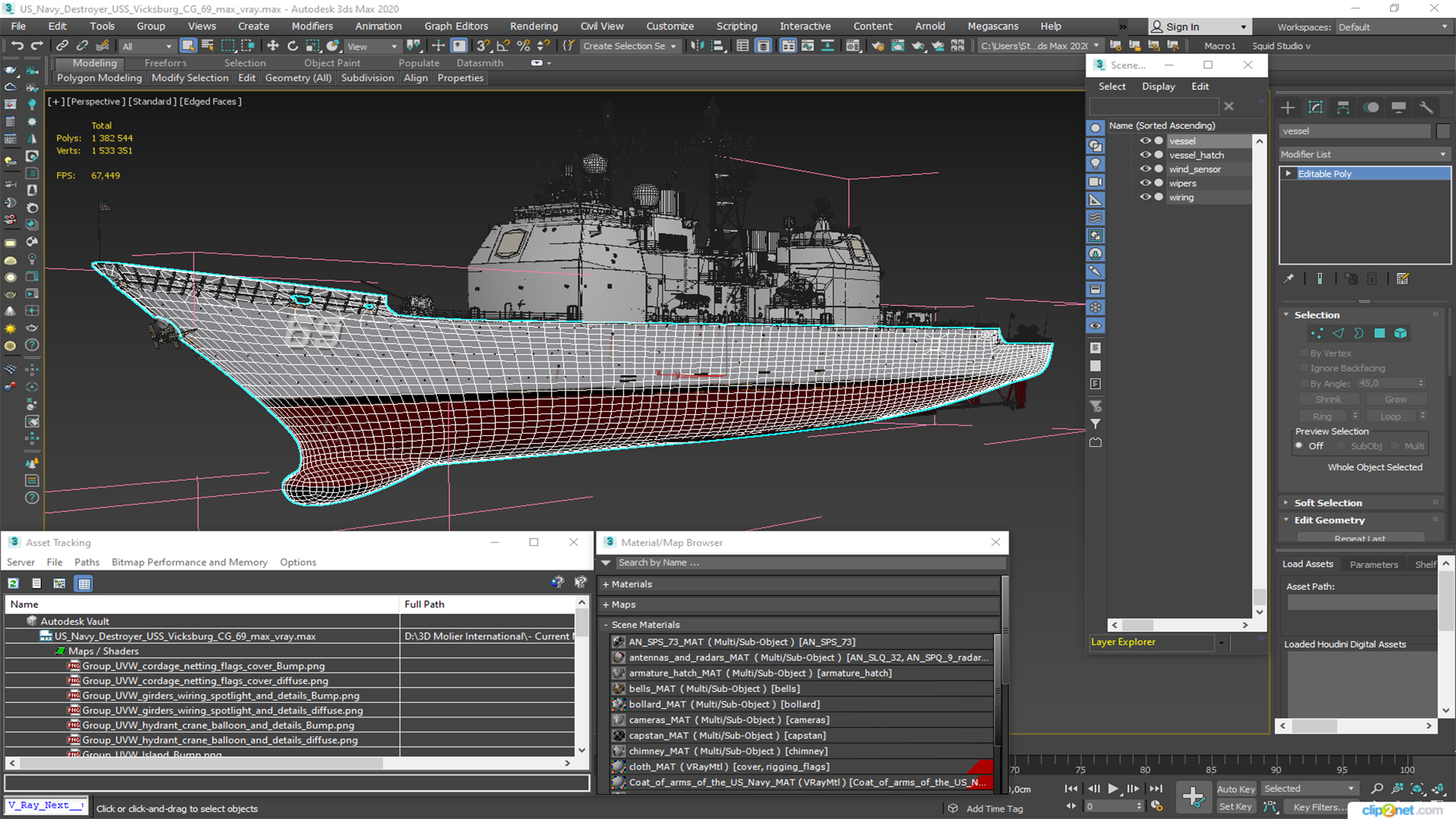This screenshot has height=819, width=1456.
Task: Open the Hierarchy command panel tab
Action: click(x=1343, y=108)
